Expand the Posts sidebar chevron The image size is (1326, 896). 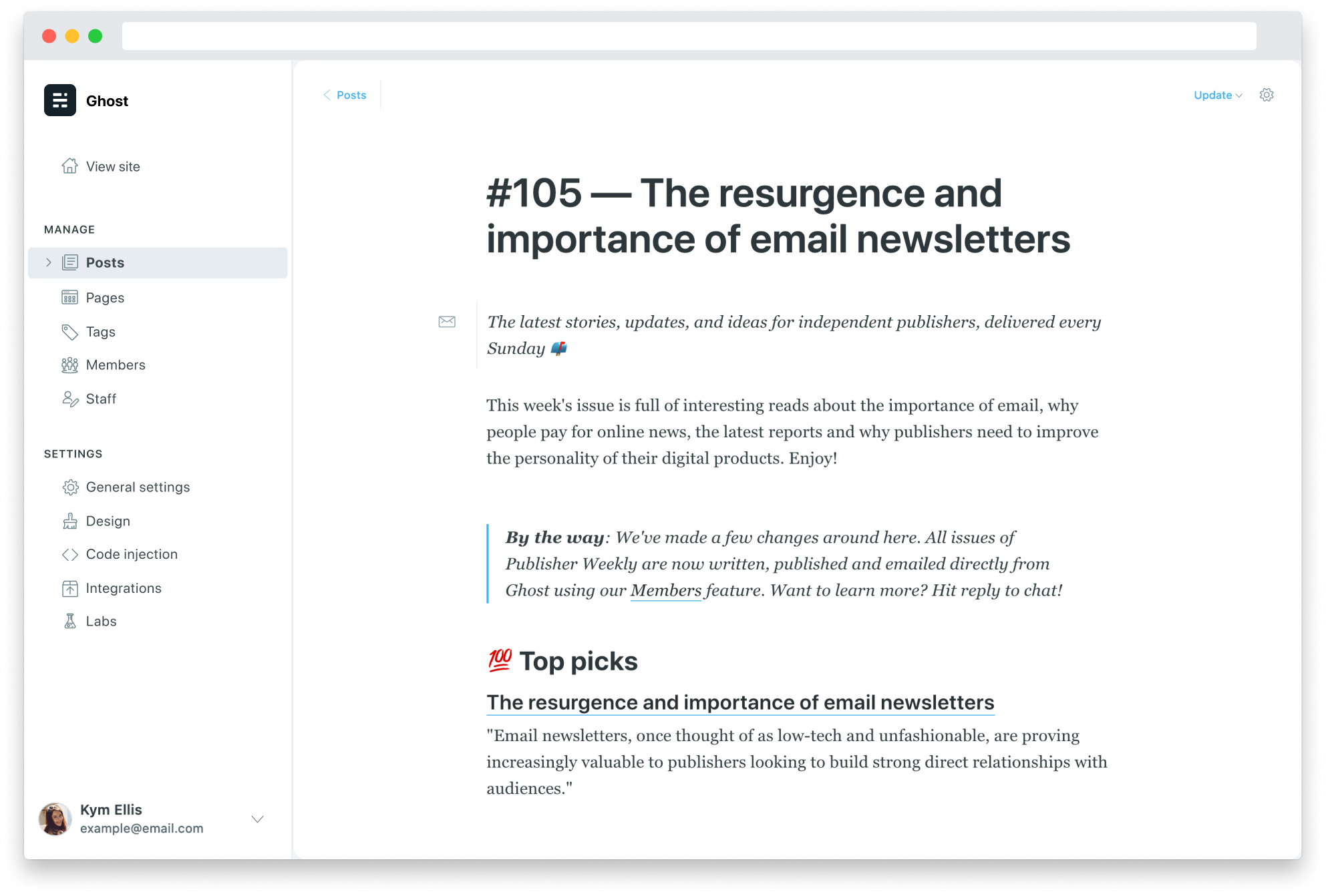coord(48,262)
